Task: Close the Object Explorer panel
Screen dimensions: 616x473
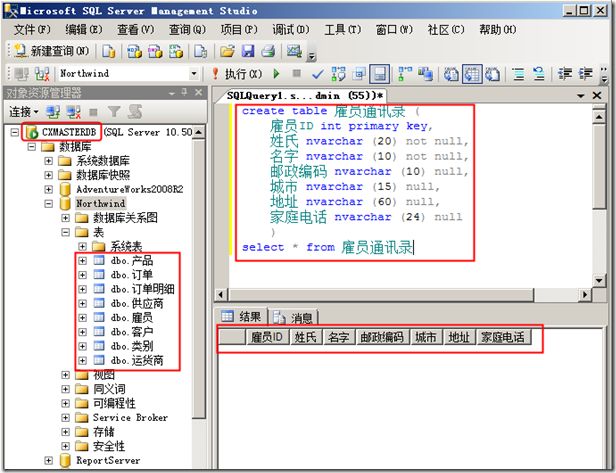Action: tap(198, 92)
